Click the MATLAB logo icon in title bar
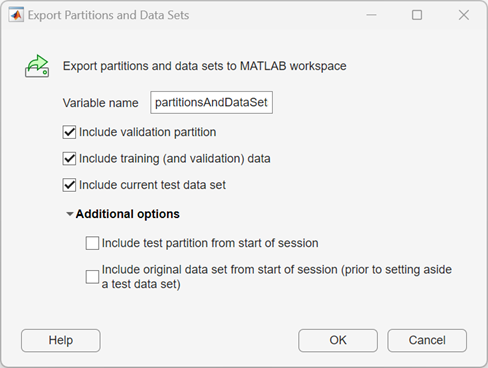This screenshot has height=368, width=488. point(16,15)
